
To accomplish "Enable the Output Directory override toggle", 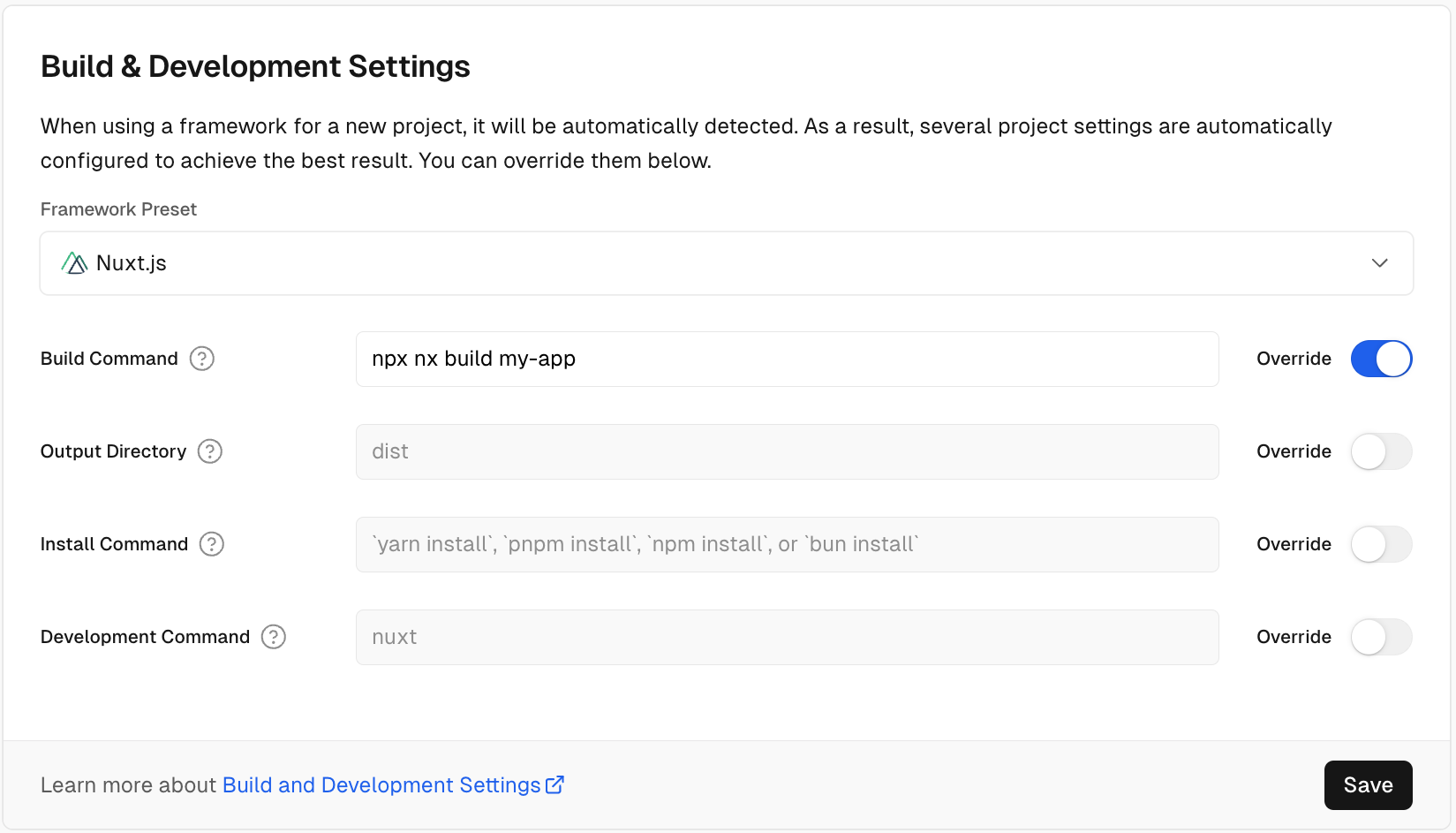I will (x=1381, y=451).
